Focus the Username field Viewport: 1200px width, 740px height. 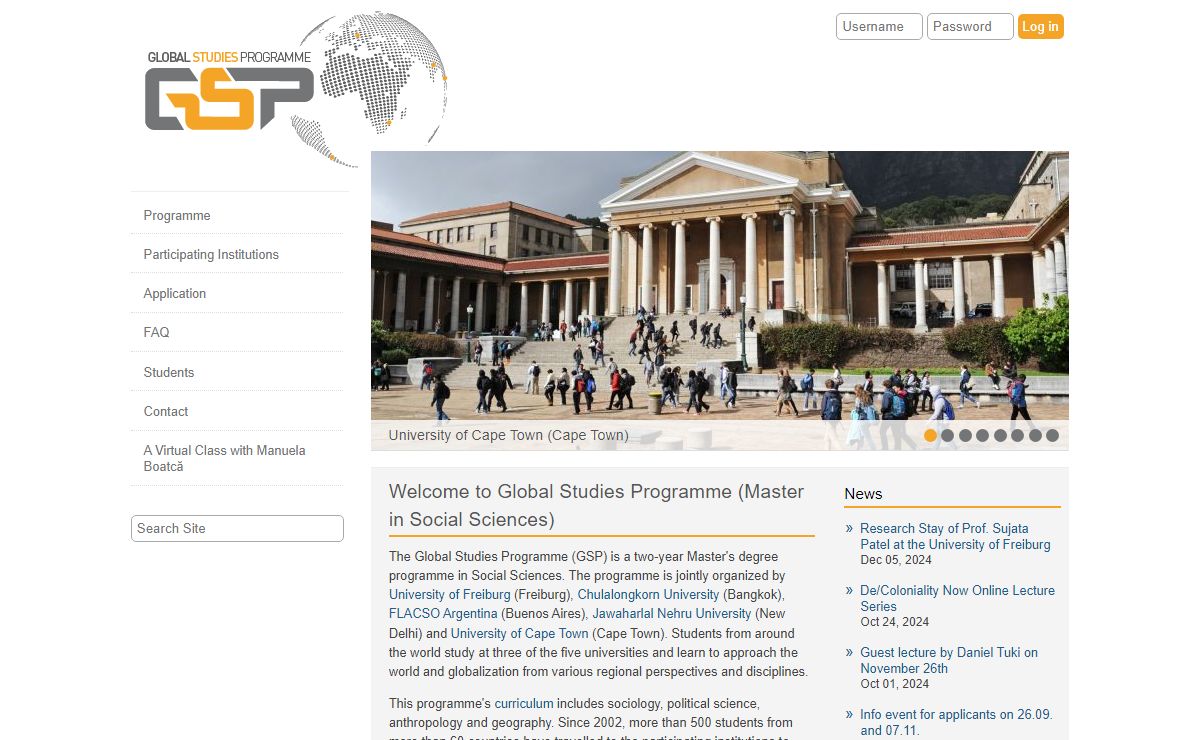point(879,27)
